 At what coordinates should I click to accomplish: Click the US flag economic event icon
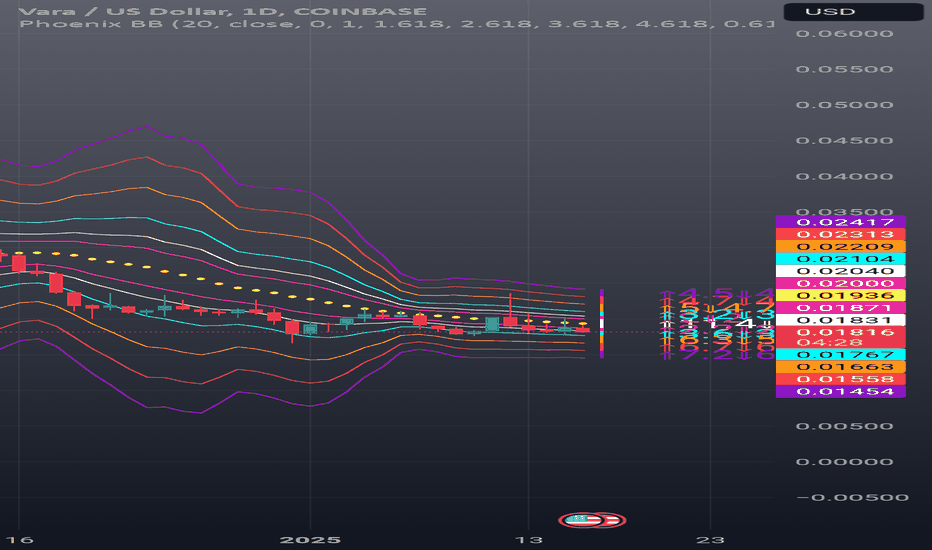click(581, 520)
